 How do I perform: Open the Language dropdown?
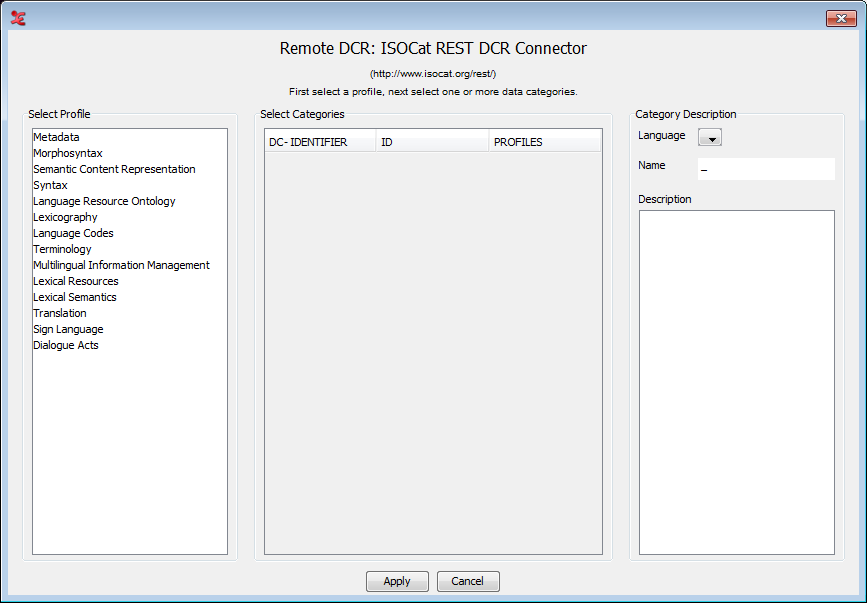710,137
